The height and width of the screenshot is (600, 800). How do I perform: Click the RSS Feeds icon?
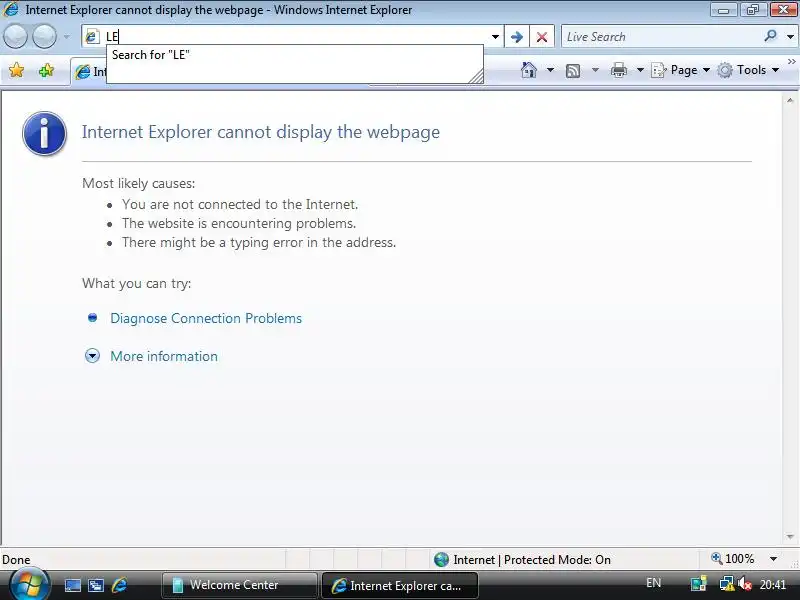573,70
